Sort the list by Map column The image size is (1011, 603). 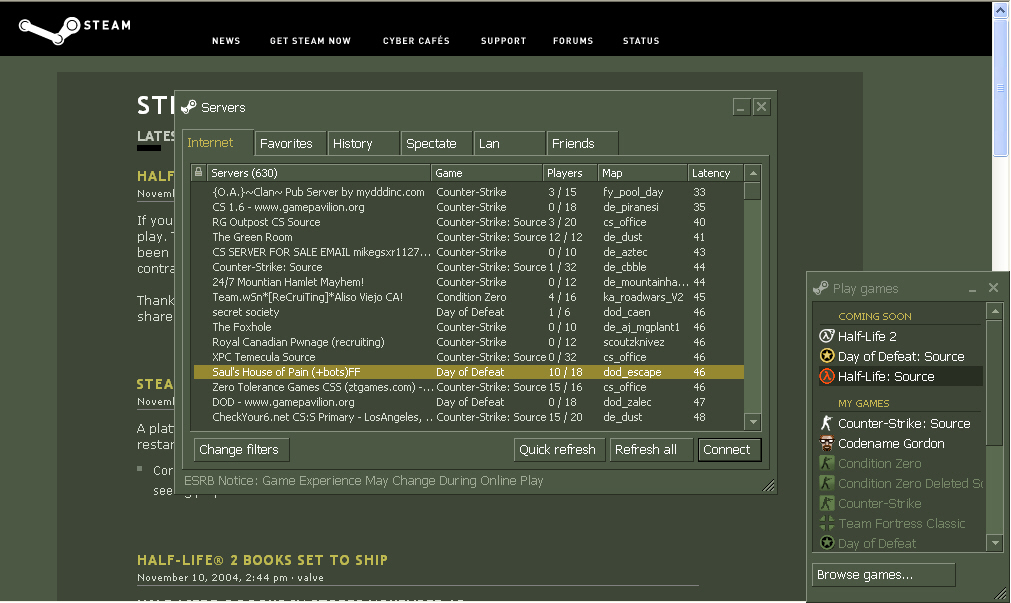tap(642, 173)
